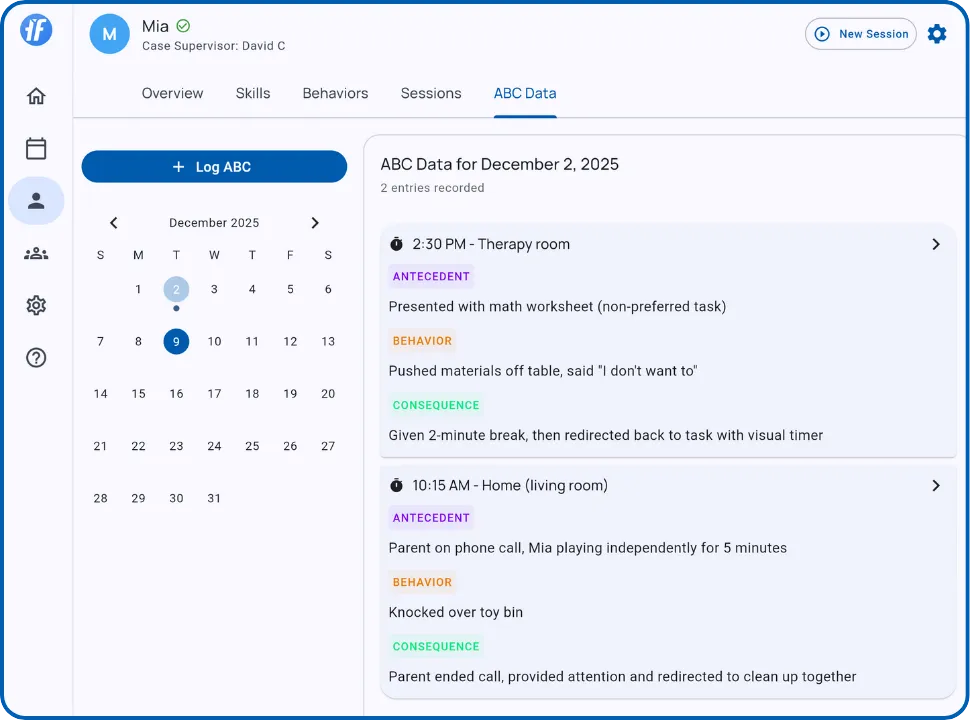Advance the calendar to January
This screenshot has width=970, height=720.
point(315,222)
